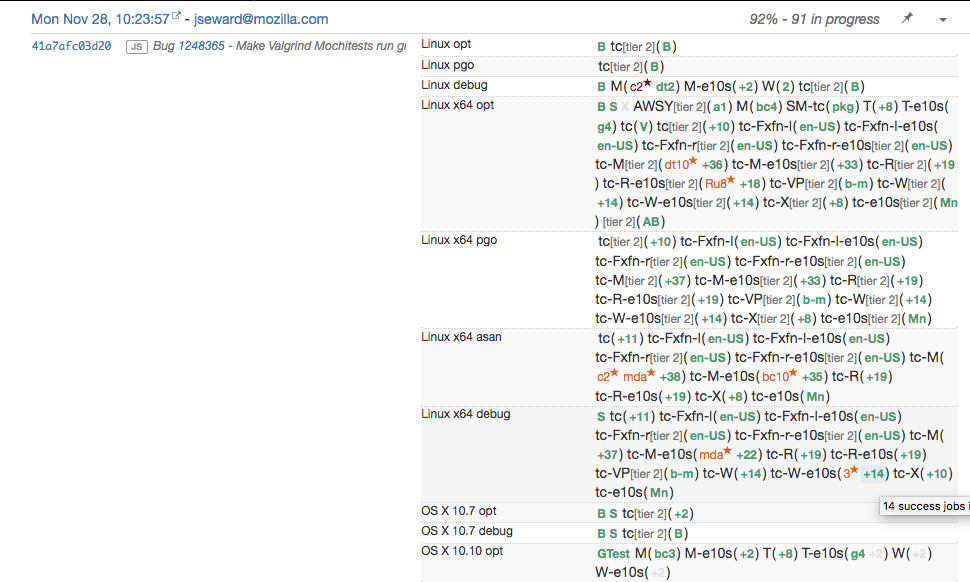This screenshot has height=582, width=970.
Task: Expand the +36 collapsed jobs group
Action: [713, 164]
